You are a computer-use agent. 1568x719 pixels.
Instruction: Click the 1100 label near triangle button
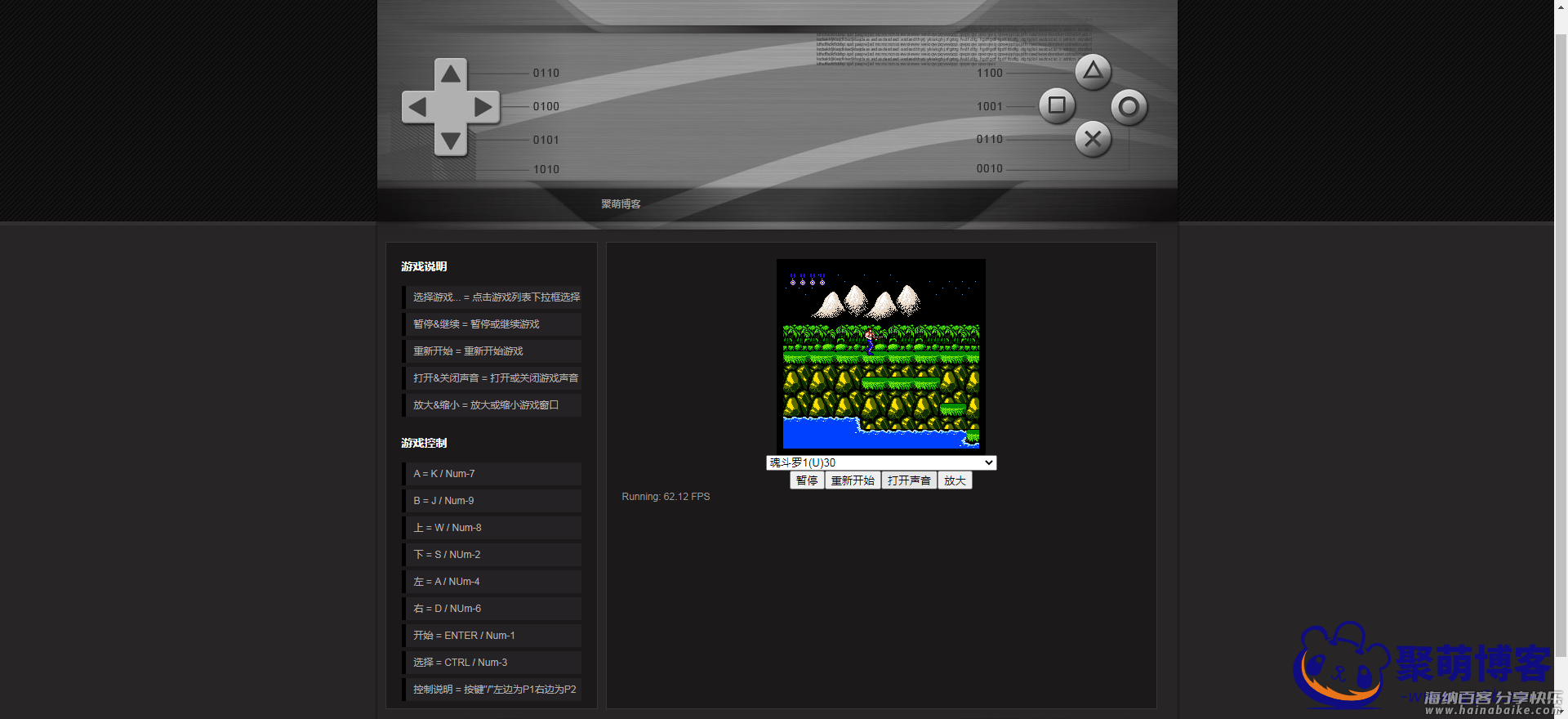tap(990, 74)
